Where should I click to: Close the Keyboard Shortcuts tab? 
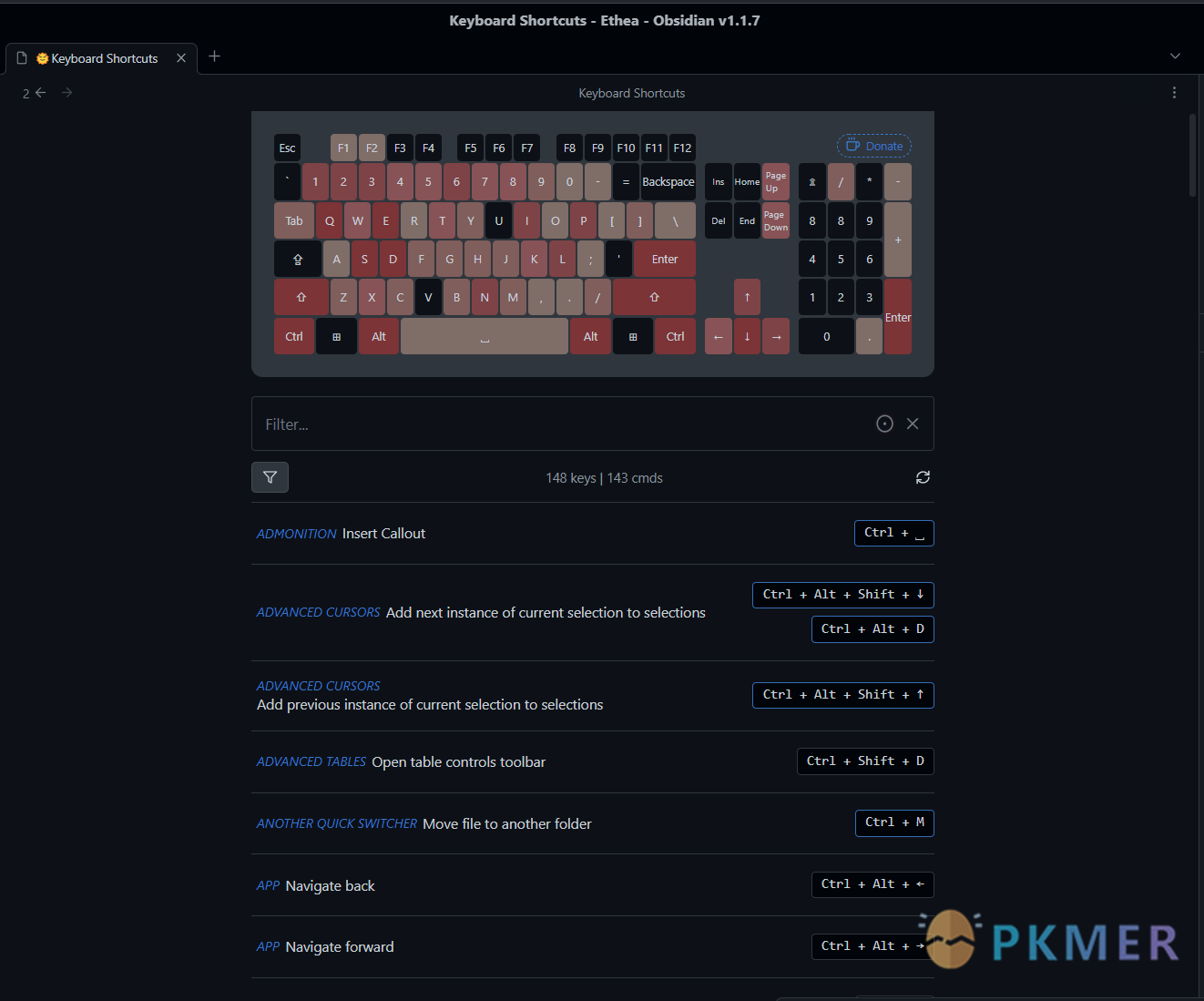(181, 58)
